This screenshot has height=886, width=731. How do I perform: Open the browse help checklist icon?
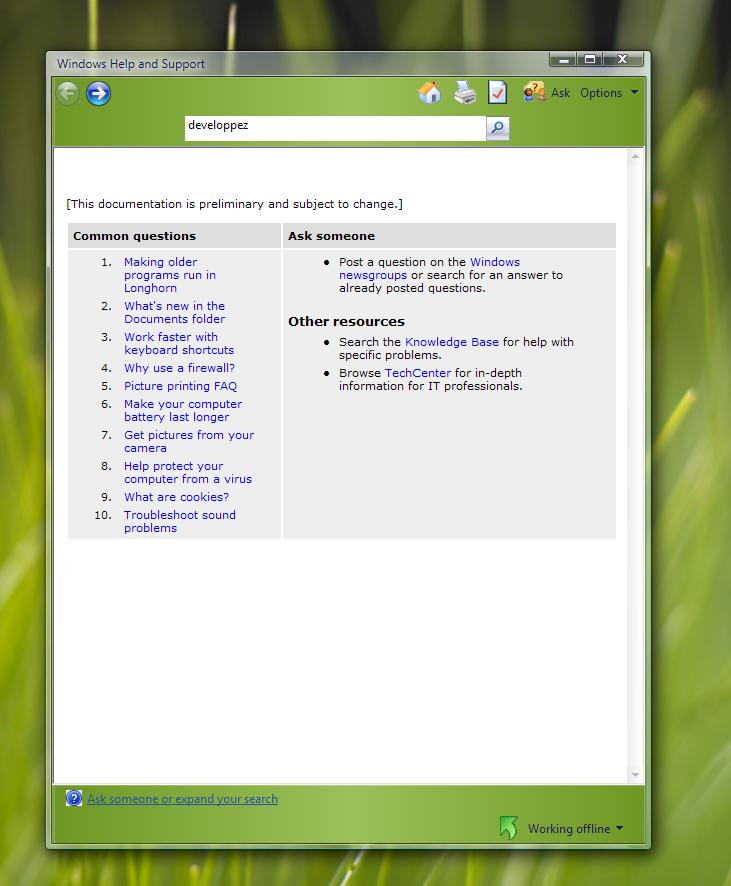[x=497, y=93]
